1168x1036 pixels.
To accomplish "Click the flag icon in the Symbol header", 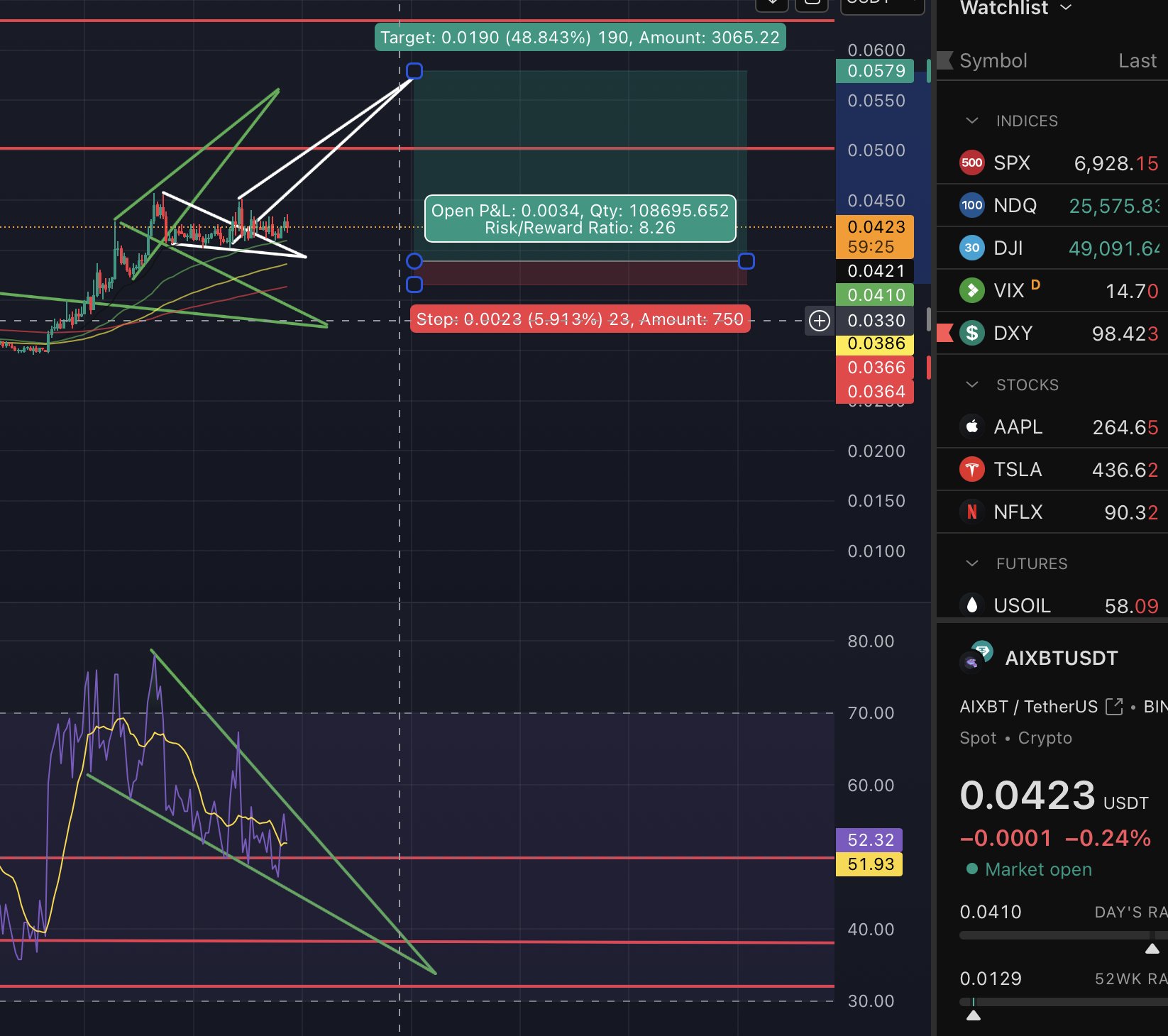I will (x=944, y=60).
